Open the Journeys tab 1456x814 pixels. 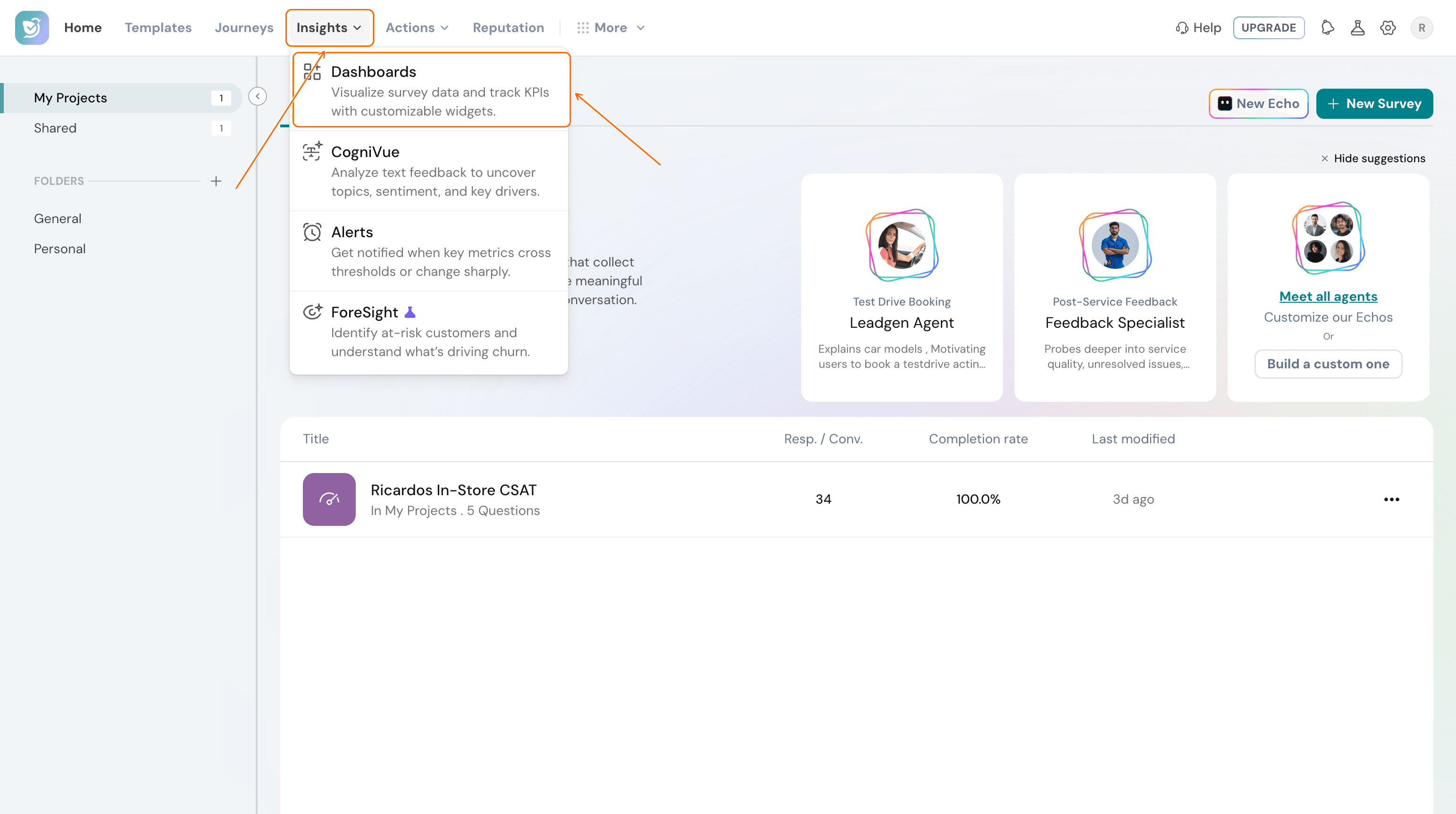point(243,28)
